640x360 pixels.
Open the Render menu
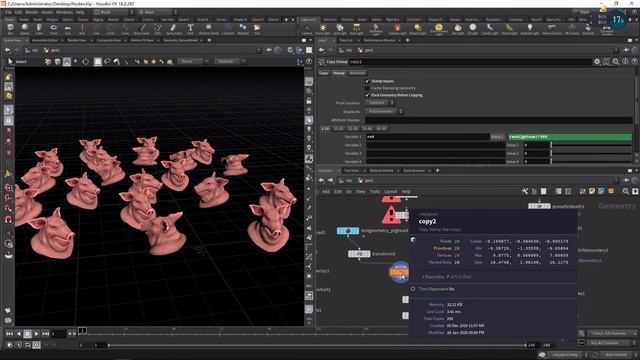pos(31,12)
